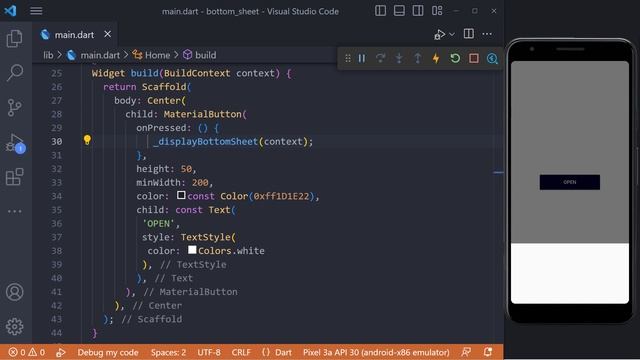
Task: Toggle the secondary side bar layout
Action: click(418, 11)
